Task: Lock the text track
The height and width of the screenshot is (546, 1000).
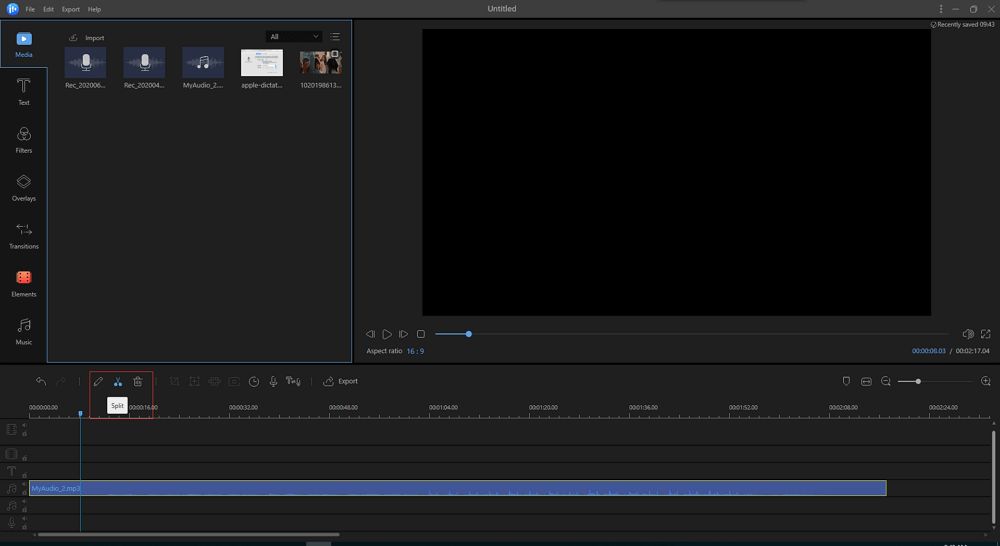Action: click(x=24, y=475)
